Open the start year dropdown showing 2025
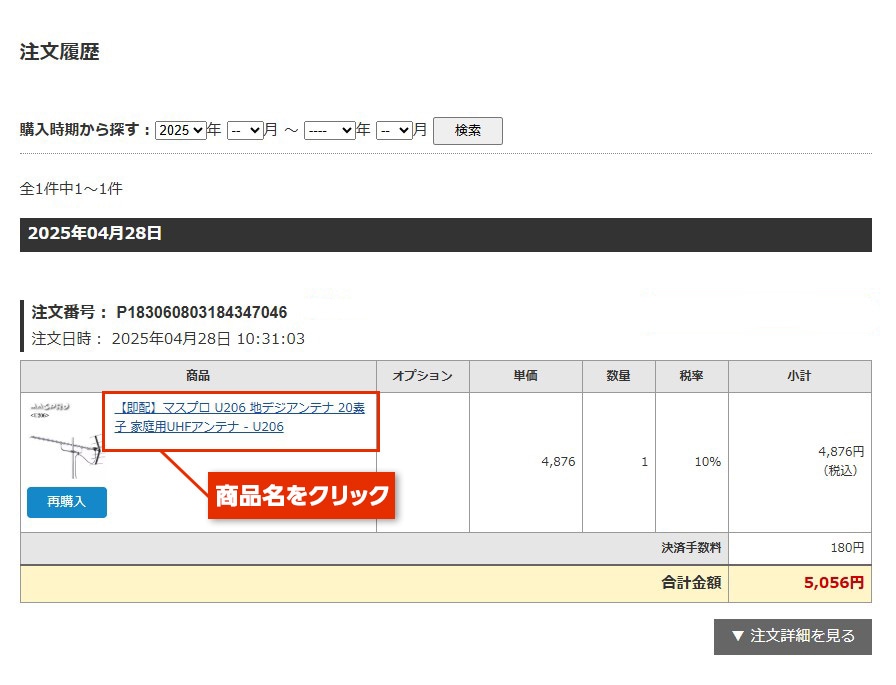The image size is (896, 685). (180, 130)
